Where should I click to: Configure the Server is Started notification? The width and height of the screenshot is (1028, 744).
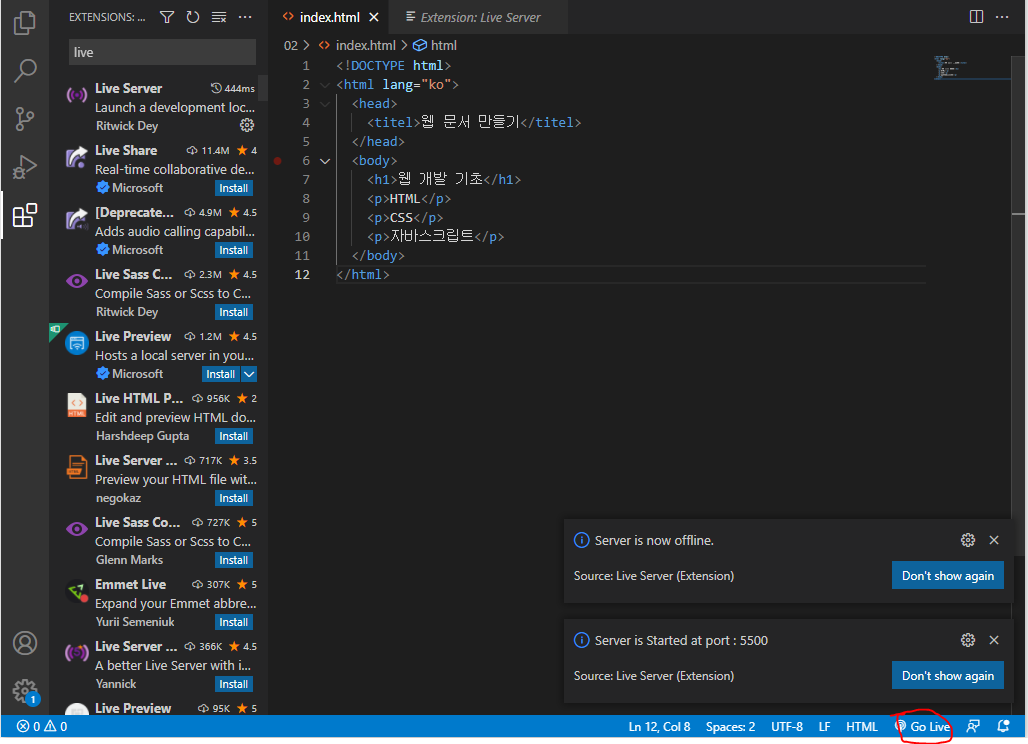click(x=968, y=640)
